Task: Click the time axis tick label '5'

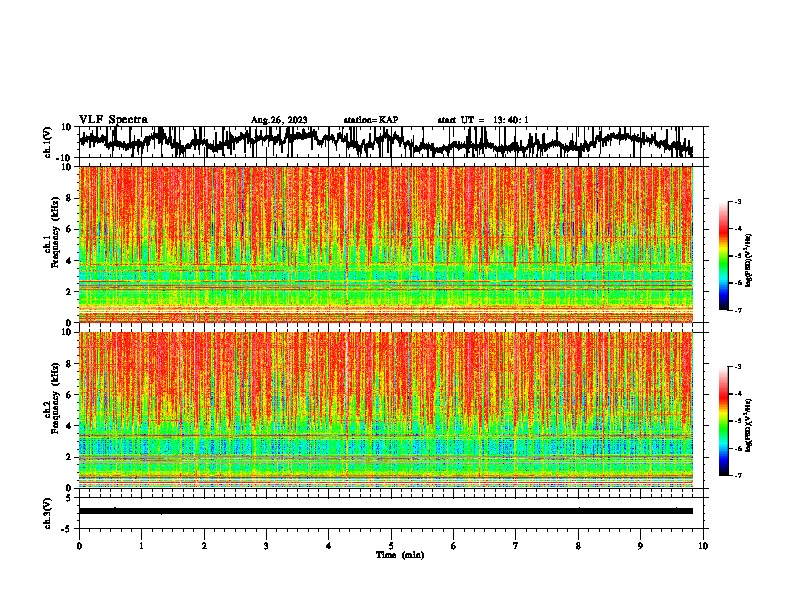Action: pos(391,546)
